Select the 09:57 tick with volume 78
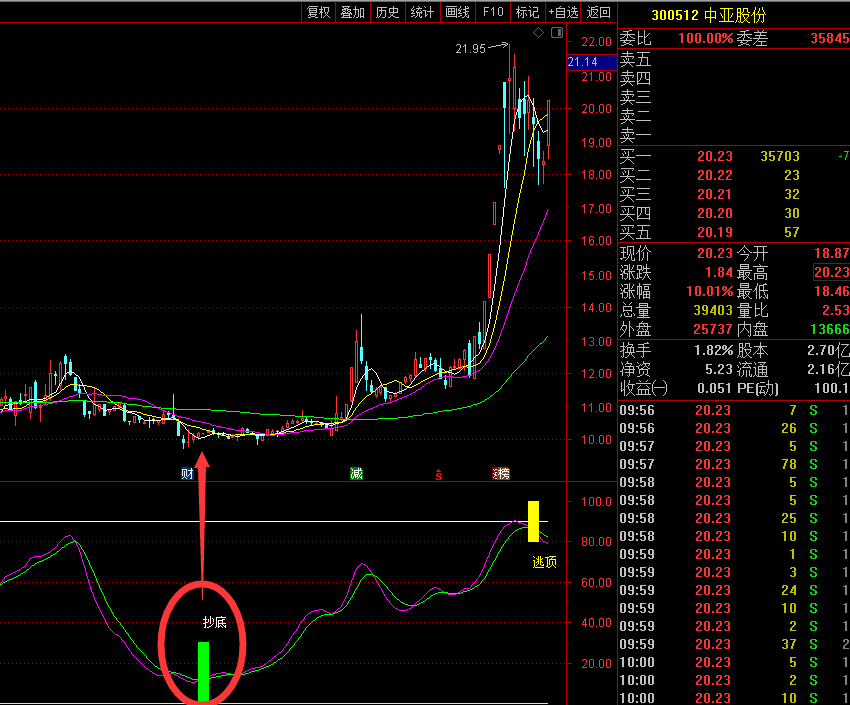 point(734,464)
